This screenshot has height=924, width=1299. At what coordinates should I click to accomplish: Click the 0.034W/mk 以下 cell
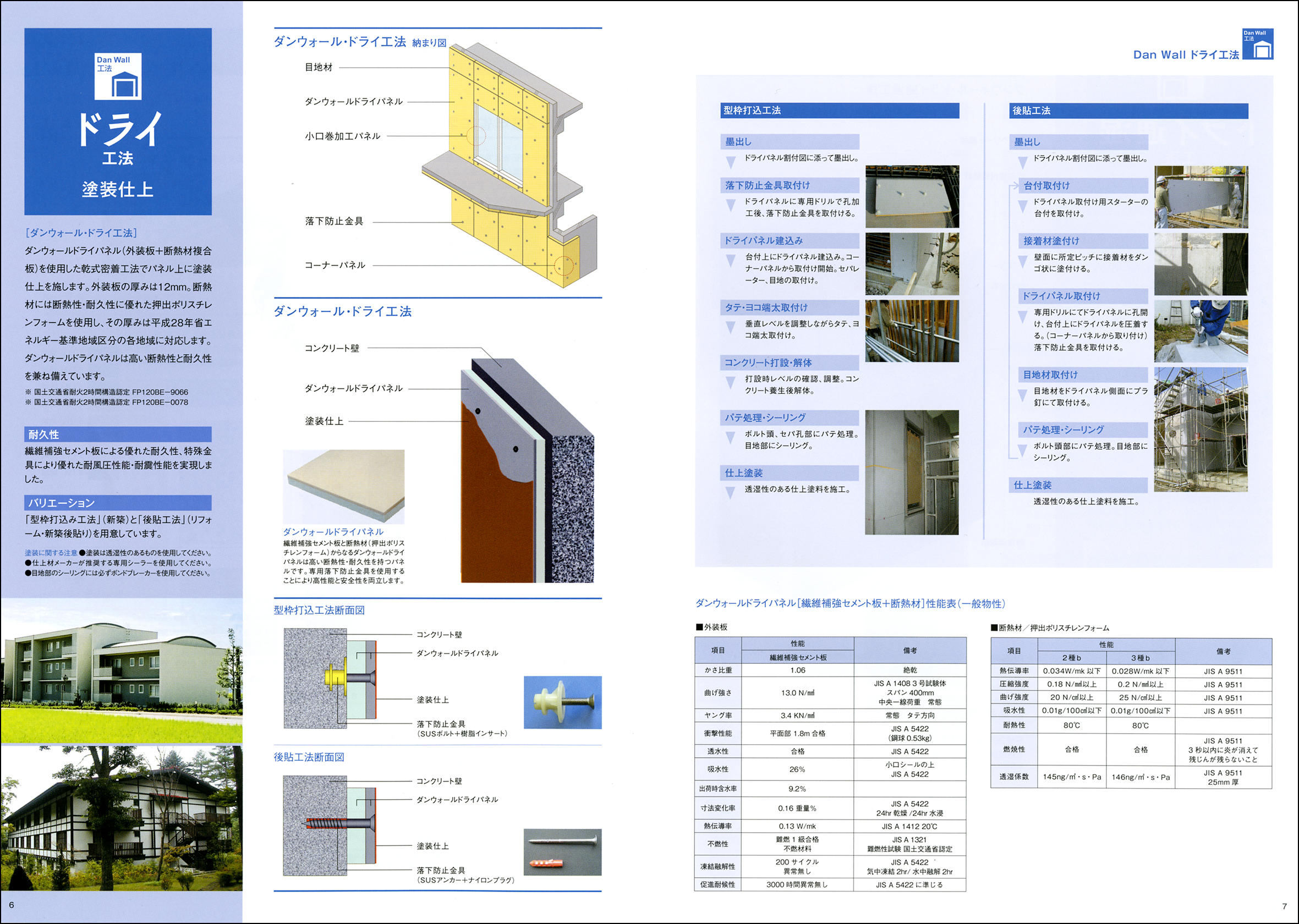[x=1072, y=671]
